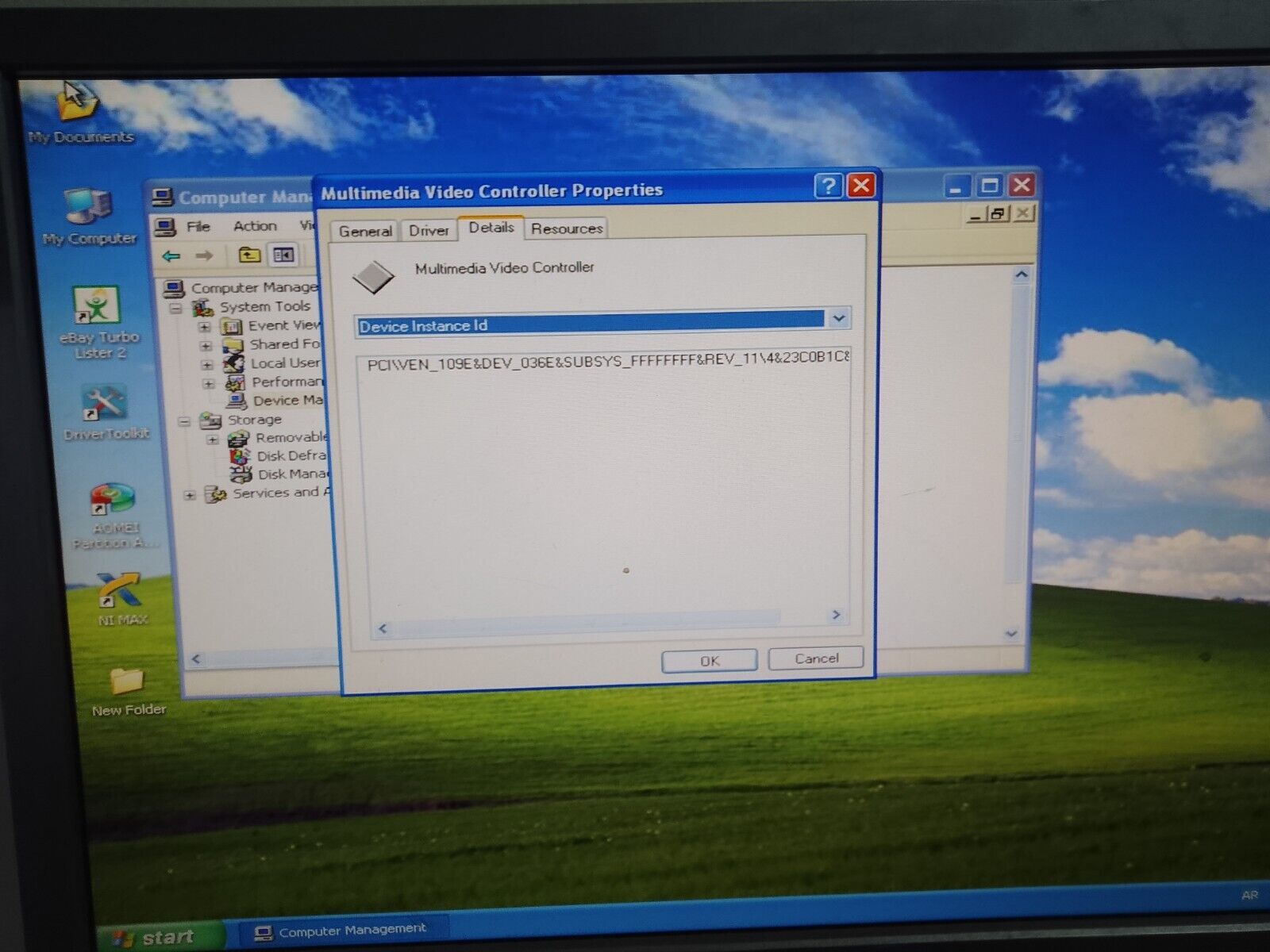The width and height of the screenshot is (1270, 952).
Task: Launch the NI MAX desktop shortcut
Action: (121, 599)
